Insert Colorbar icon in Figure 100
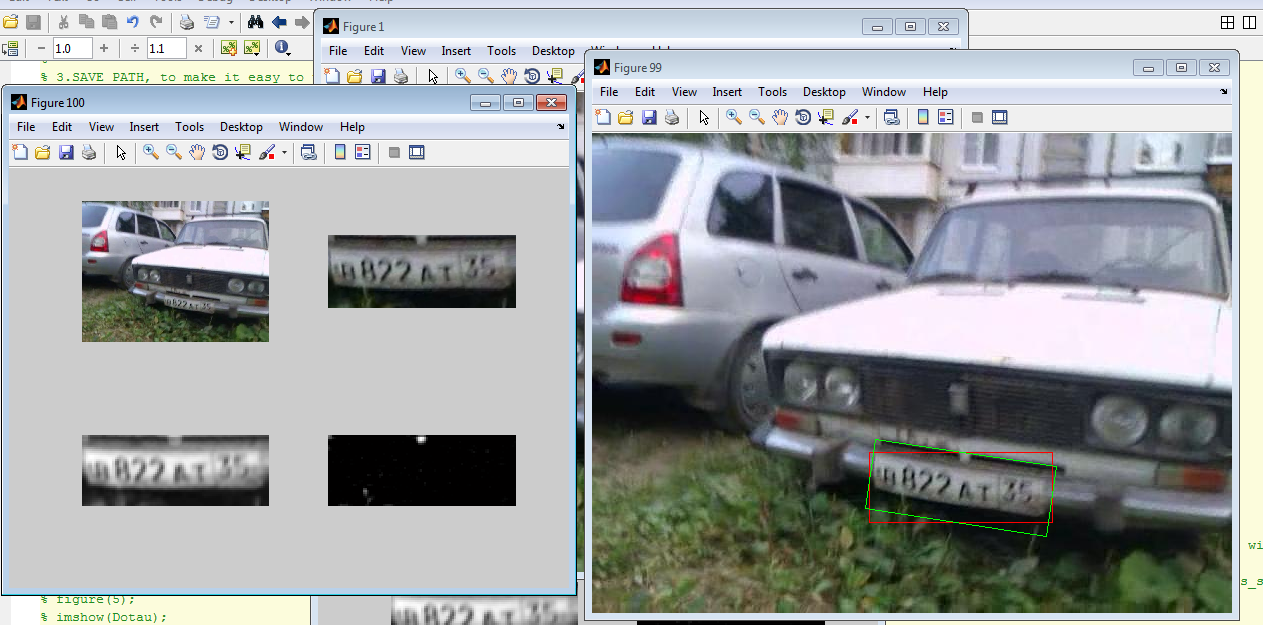Image resolution: width=1263 pixels, height=625 pixels. (x=340, y=153)
